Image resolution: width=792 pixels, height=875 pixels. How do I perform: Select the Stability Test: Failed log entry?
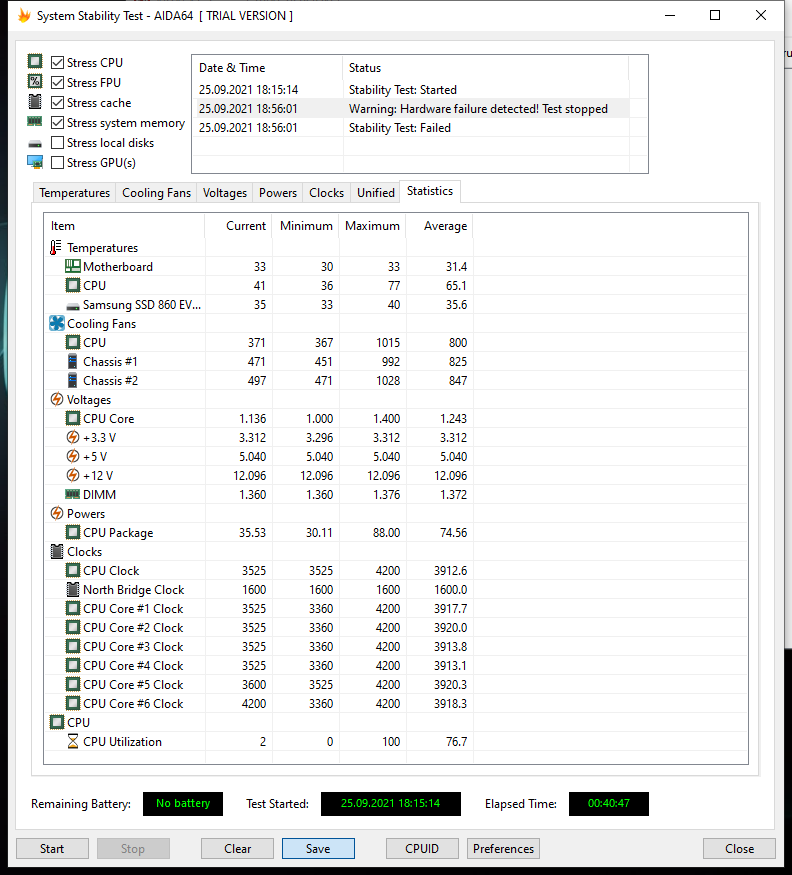point(413,128)
